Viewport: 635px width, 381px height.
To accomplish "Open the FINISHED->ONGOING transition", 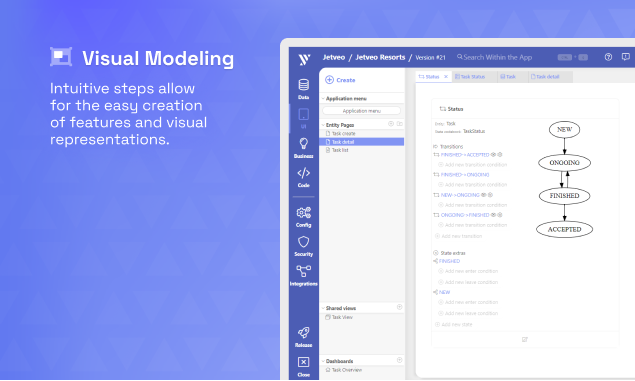I will click(465, 175).
